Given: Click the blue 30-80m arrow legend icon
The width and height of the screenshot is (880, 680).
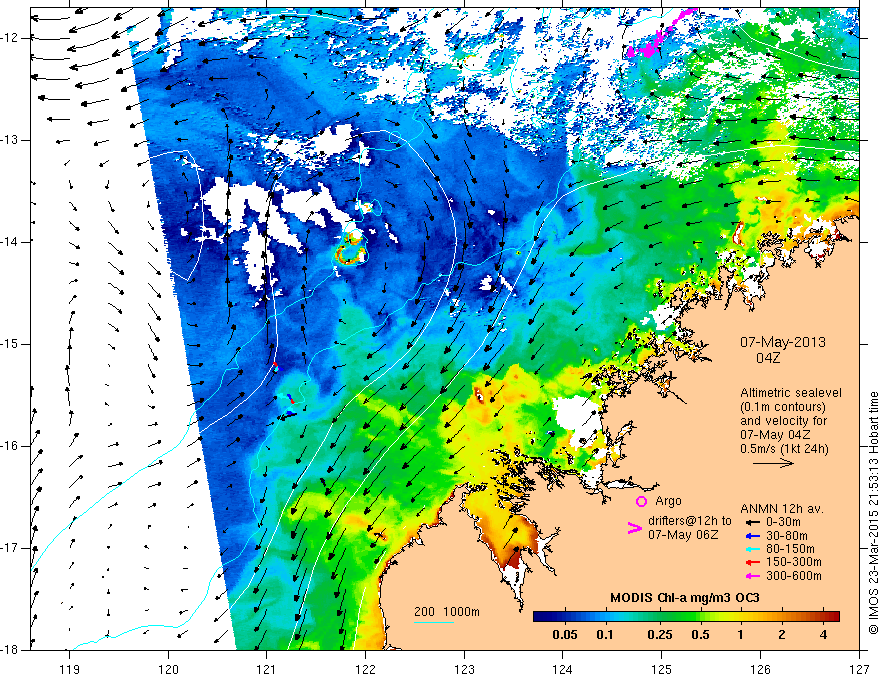Looking at the screenshot, I should tap(752, 535).
